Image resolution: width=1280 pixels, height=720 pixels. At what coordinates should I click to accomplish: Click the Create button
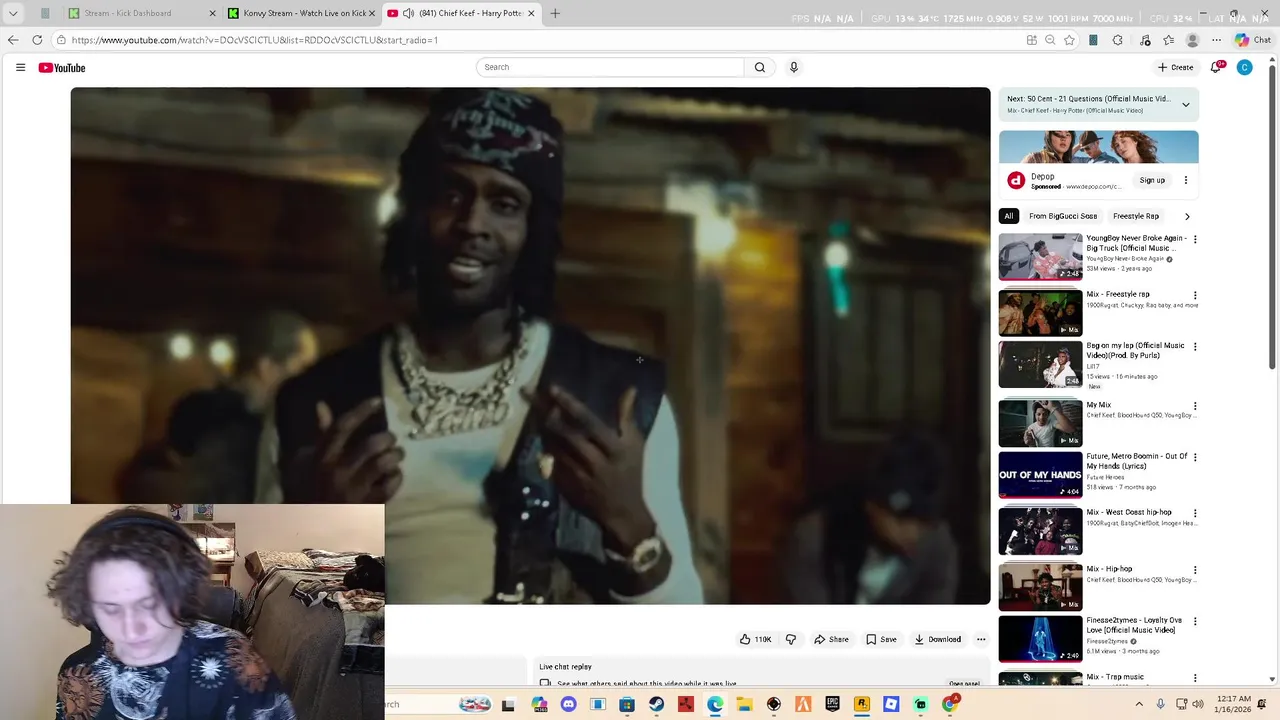click(1176, 67)
